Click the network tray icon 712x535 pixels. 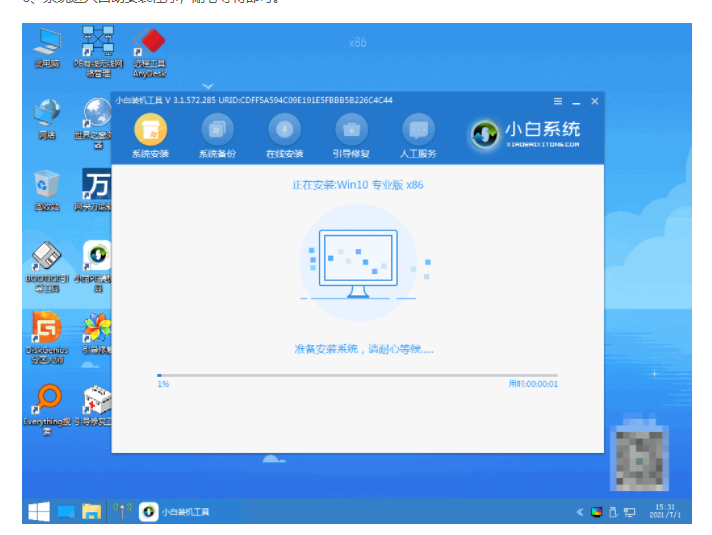point(630,512)
